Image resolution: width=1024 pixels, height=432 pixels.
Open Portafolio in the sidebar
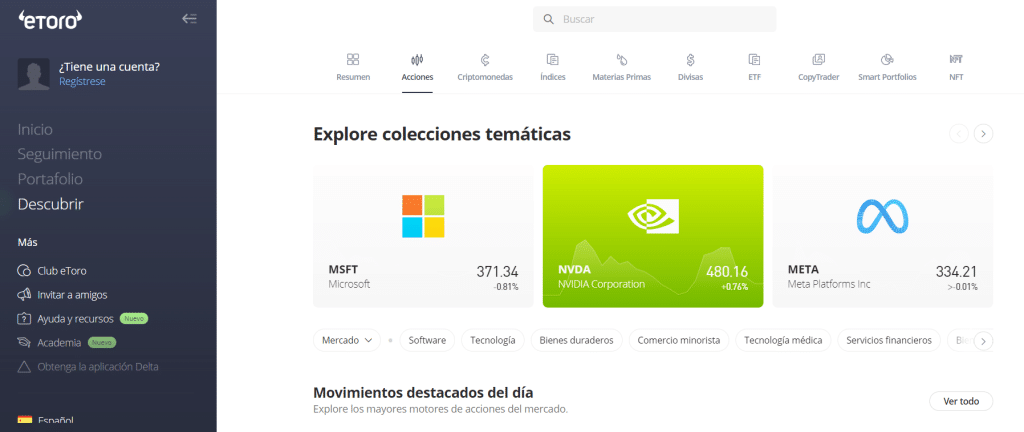[x=50, y=179]
